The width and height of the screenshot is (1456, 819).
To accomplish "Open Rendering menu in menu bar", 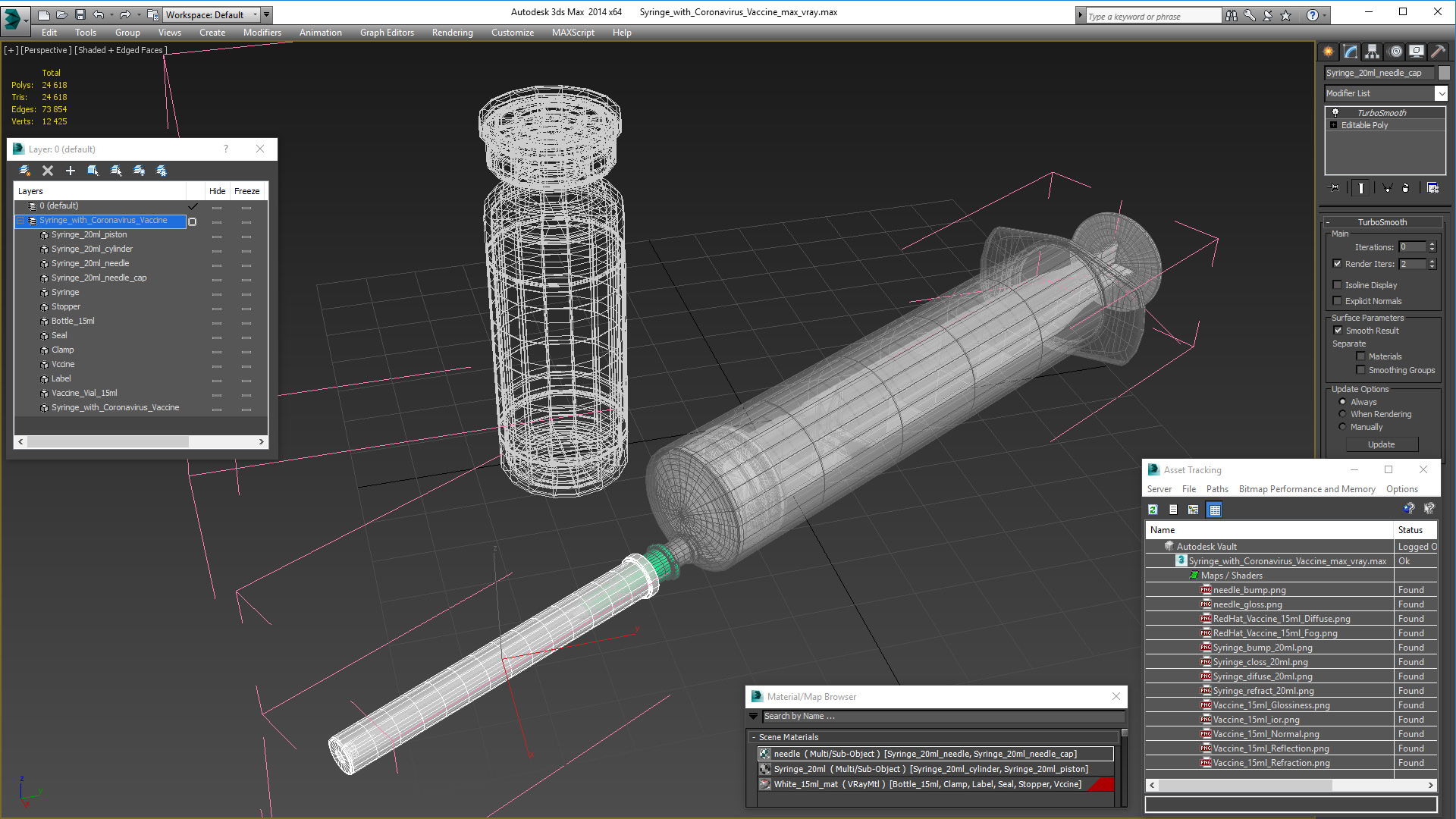I will click(451, 32).
